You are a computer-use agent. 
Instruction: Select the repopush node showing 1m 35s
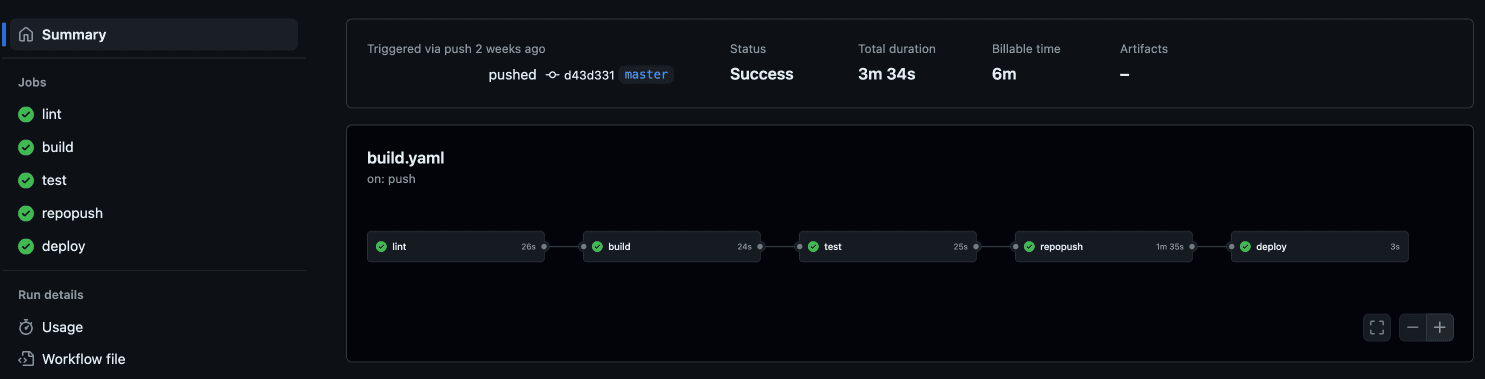[x=1104, y=246]
